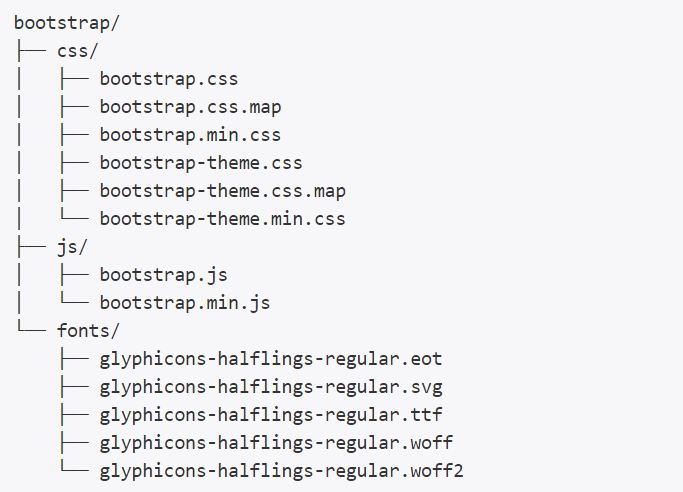This screenshot has width=683, height=492.
Task: Click glyphicons-halflings-regular.woff entry
Action: (x=276, y=443)
